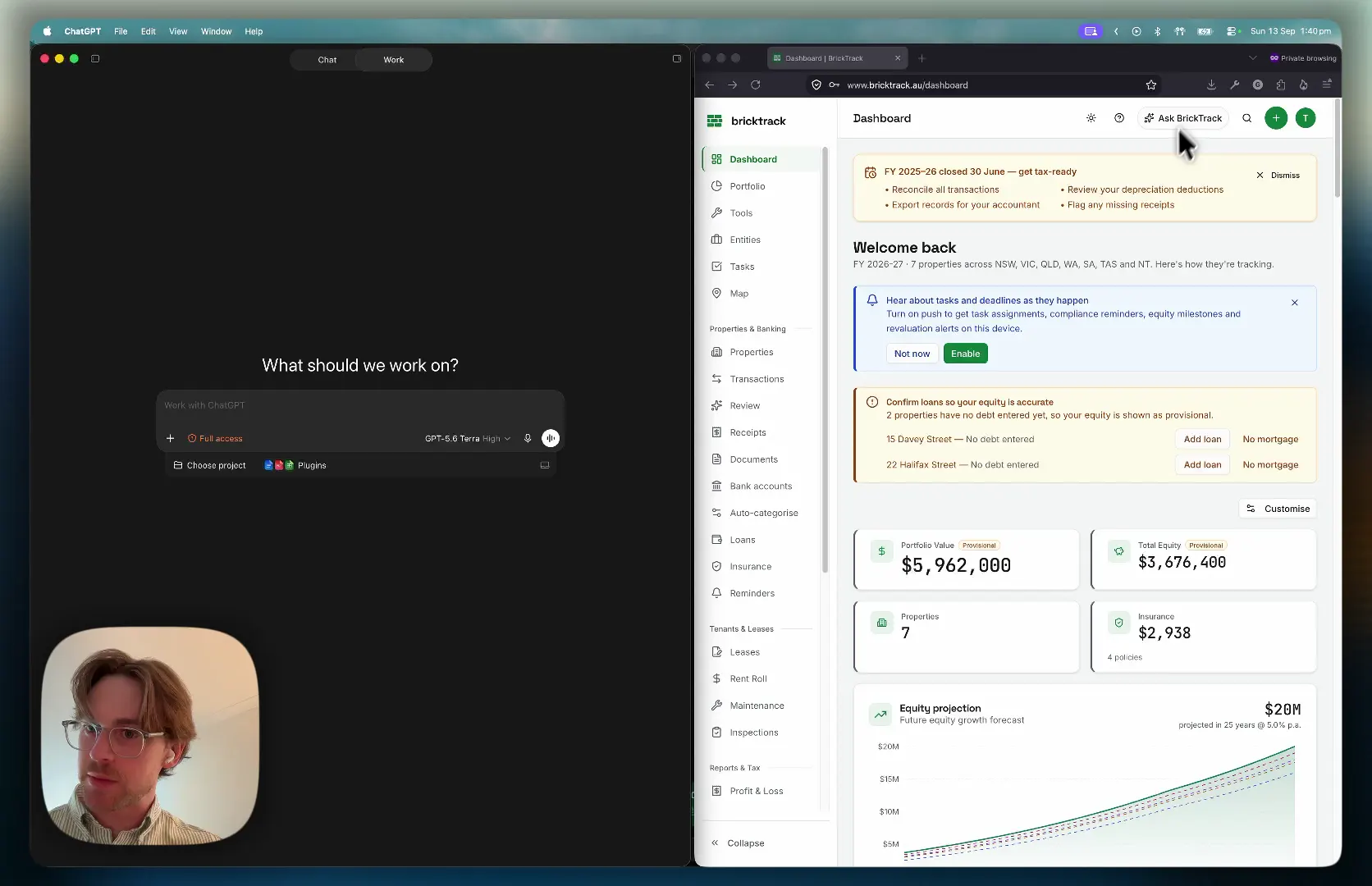Viewport: 1372px width, 886px height.
Task: Open browser tab list chevron
Action: [1252, 58]
